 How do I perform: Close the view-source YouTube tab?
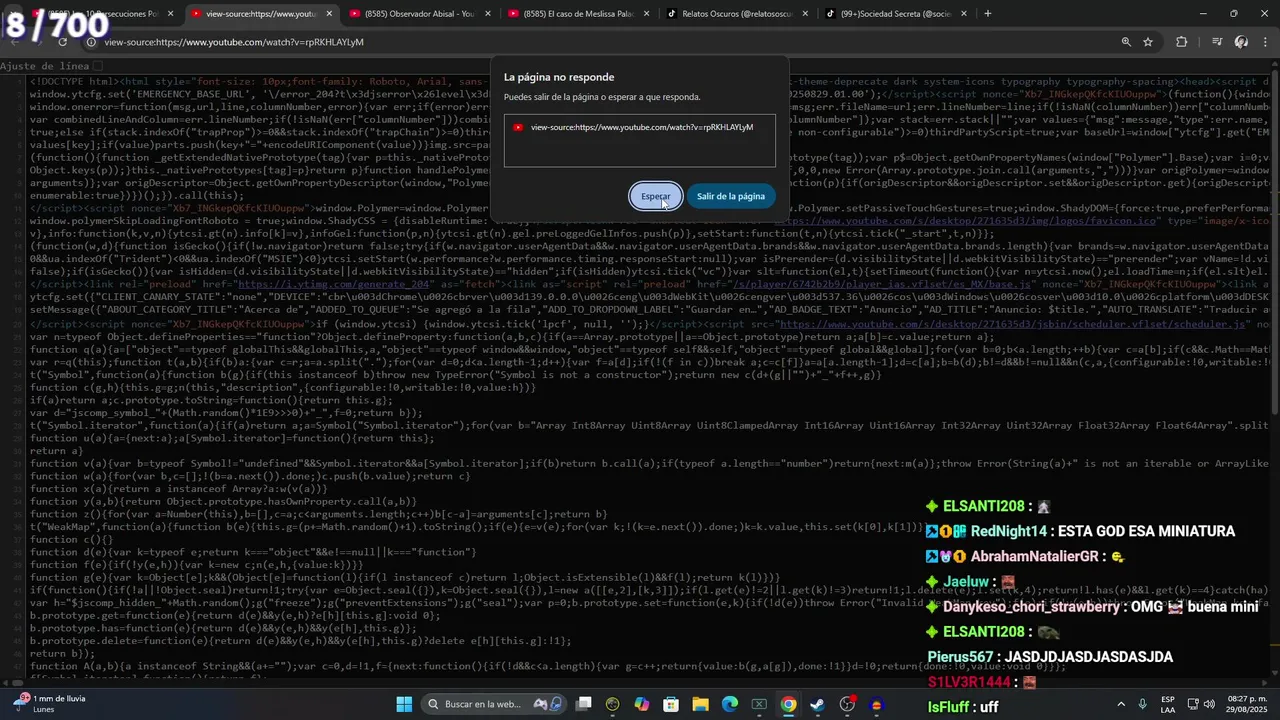pos(329,14)
